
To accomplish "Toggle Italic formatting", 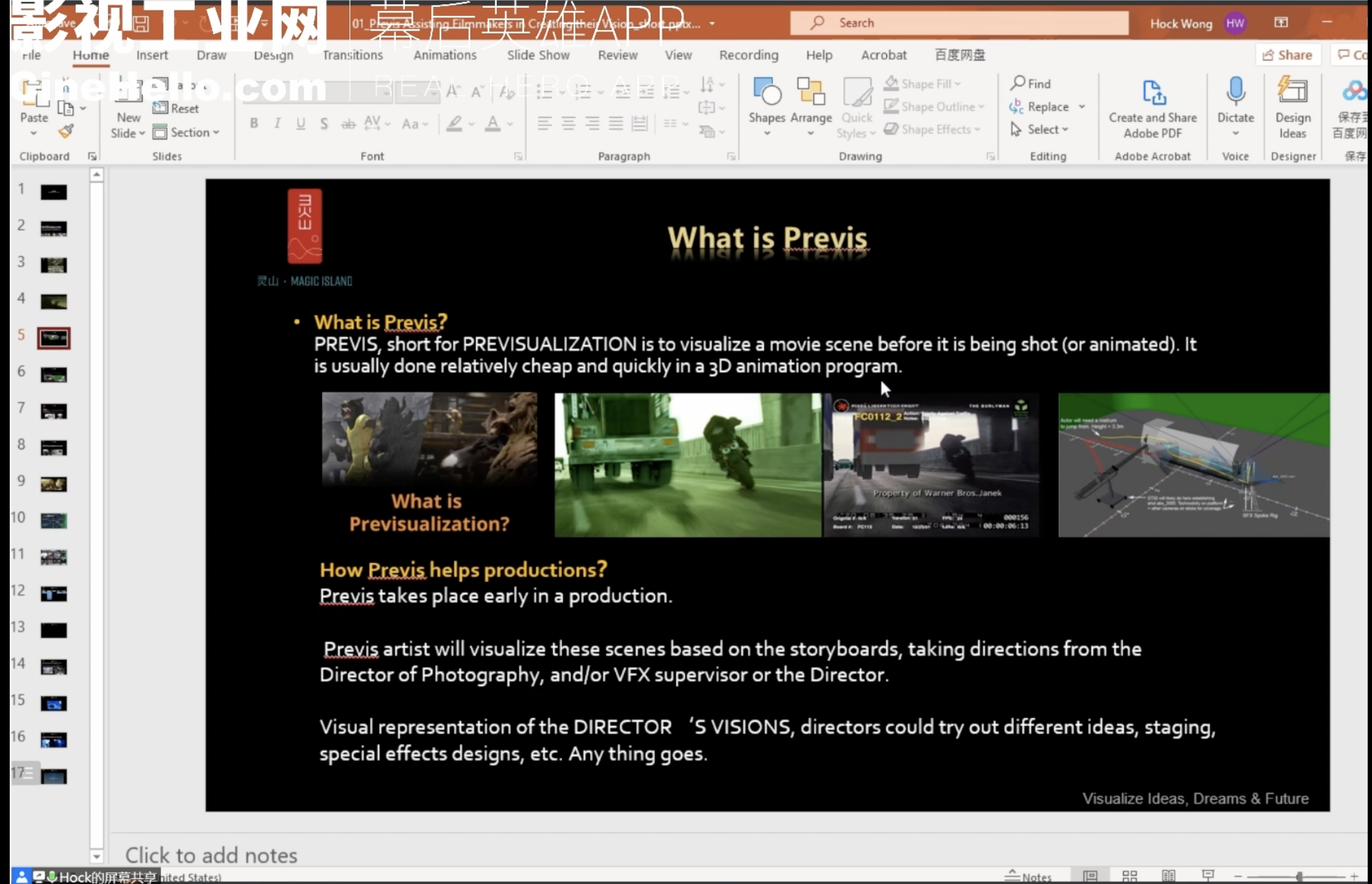I will pos(277,123).
